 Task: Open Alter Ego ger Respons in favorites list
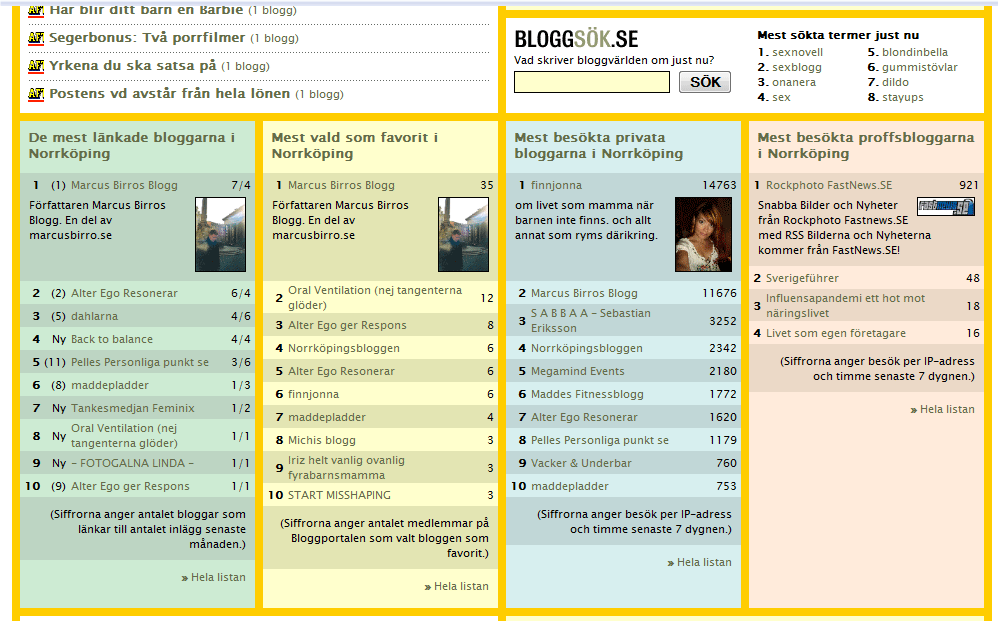(347, 325)
